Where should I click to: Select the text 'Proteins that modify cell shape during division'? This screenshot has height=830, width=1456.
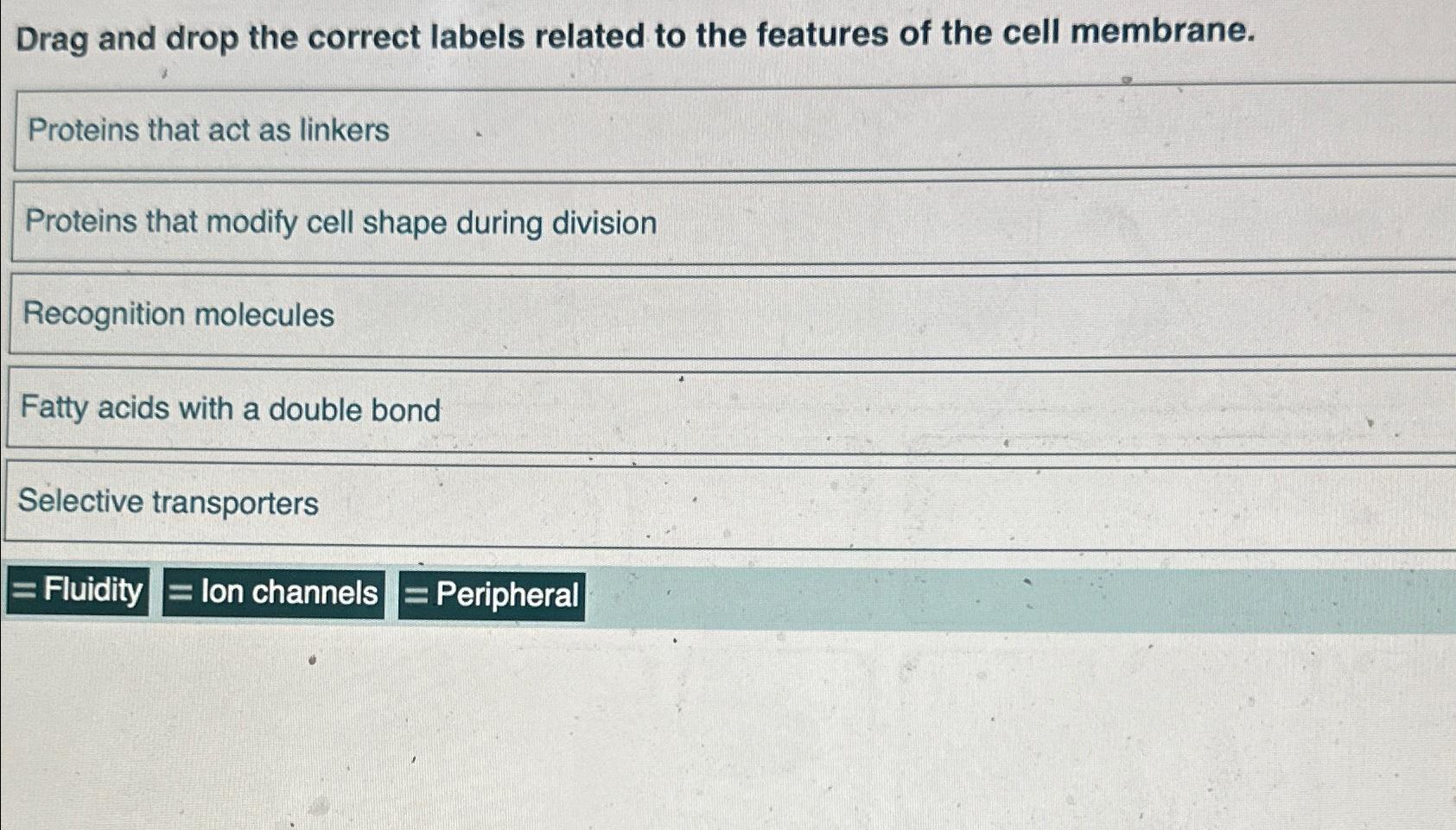coord(340,224)
